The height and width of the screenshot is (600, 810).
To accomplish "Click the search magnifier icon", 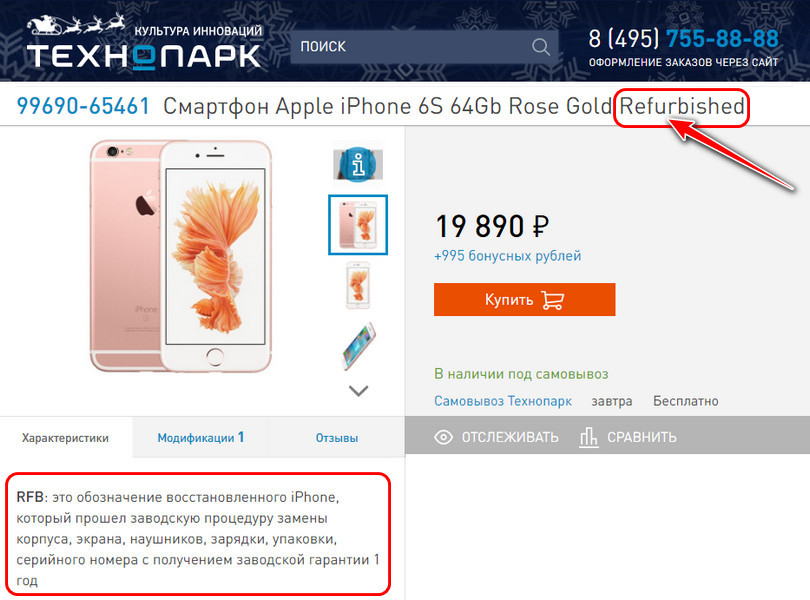I will pyautogui.click(x=540, y=47).
